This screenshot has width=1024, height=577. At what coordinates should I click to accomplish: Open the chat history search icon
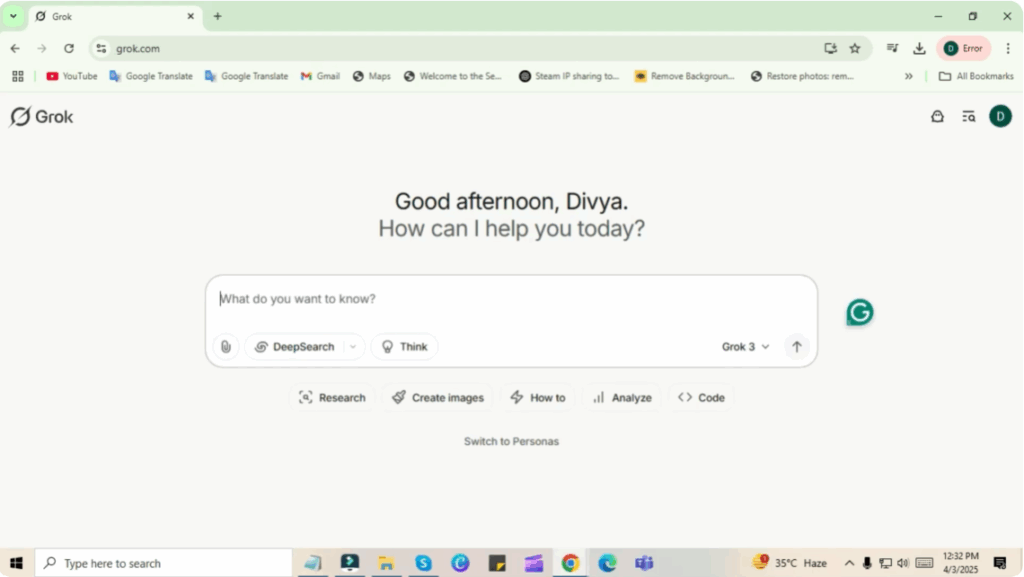pos(968,117)
